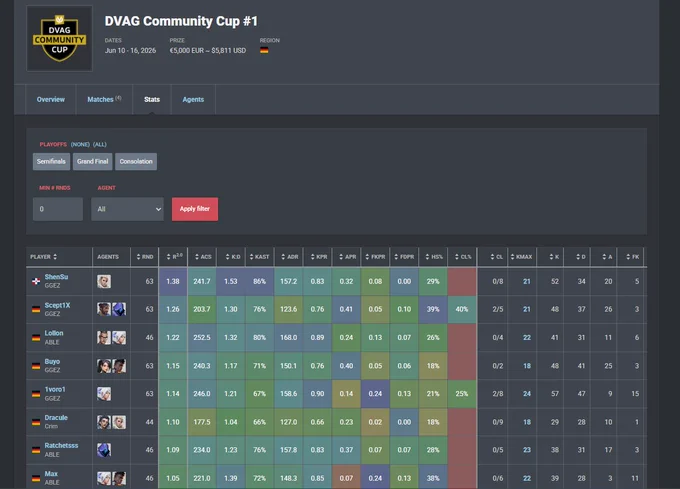Click 1voro1's KMAX value 24
The width and height of the screenshot is (680, 489).
(x=526, y=394)
